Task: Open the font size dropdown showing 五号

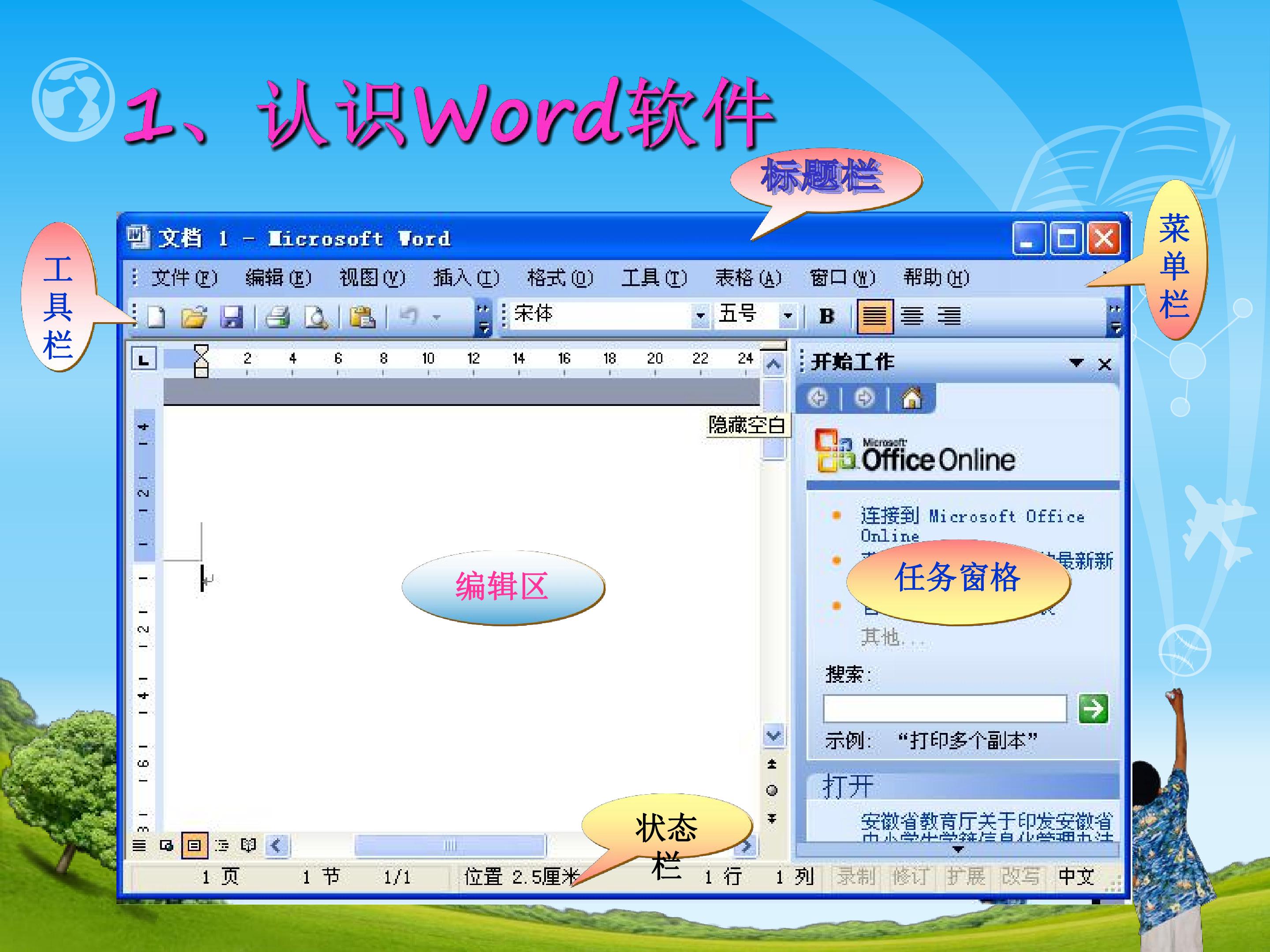Action: 788,315
